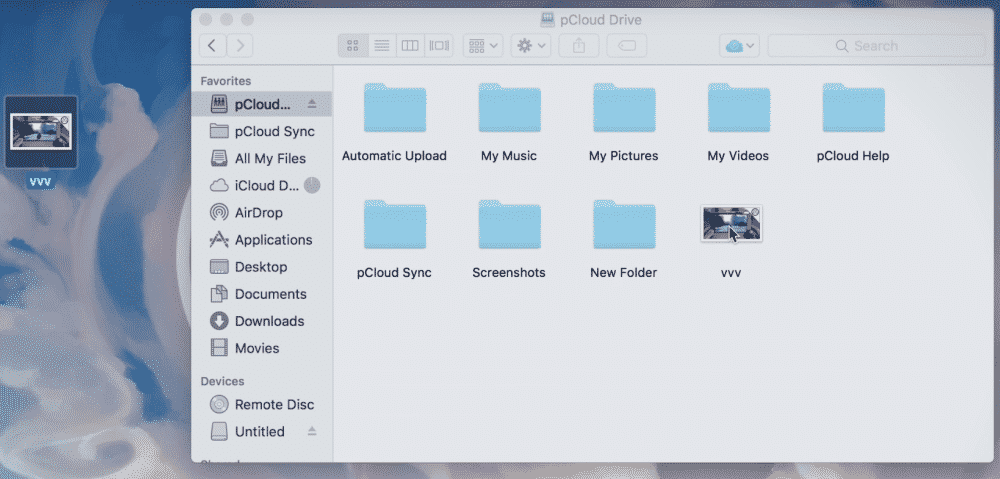Select the My Pictures folder

pyautogui.click(x=624, y=108)
